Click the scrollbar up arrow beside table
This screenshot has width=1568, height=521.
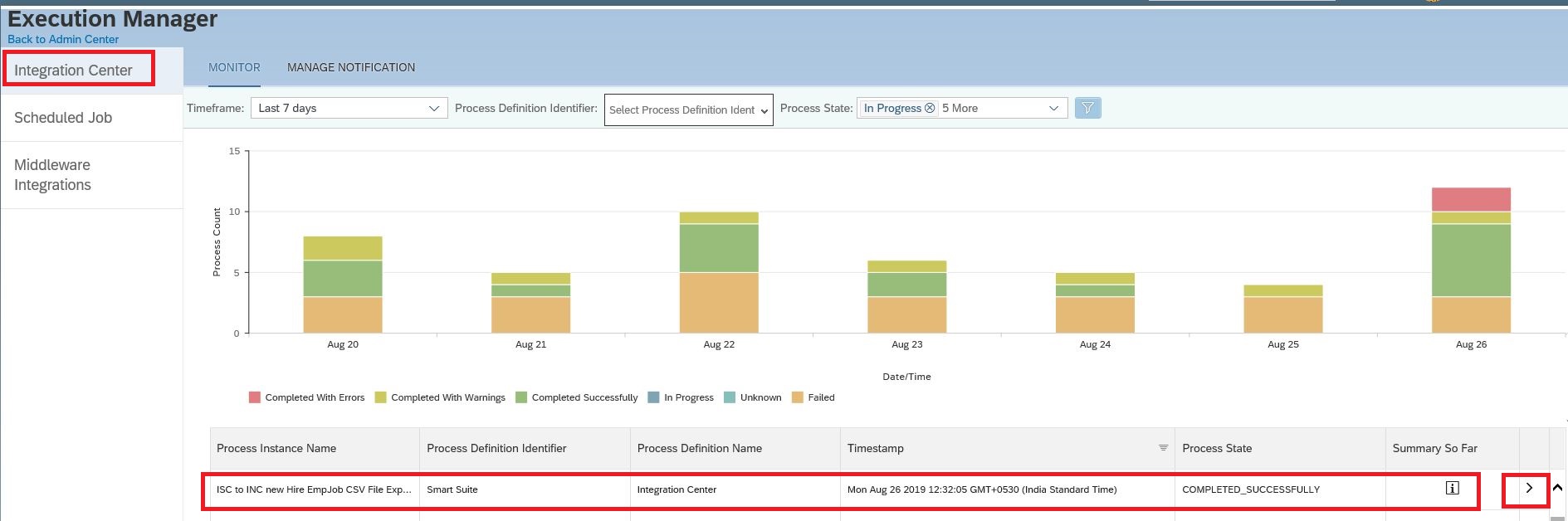[x=1557, y=489]
